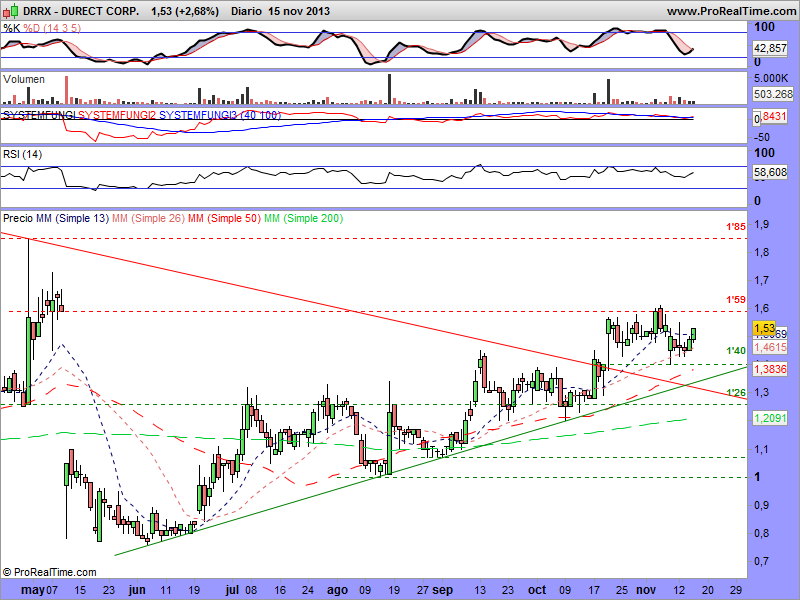Click the MM (Simple 26) legend
800x600 pixels.
[148, 218]
